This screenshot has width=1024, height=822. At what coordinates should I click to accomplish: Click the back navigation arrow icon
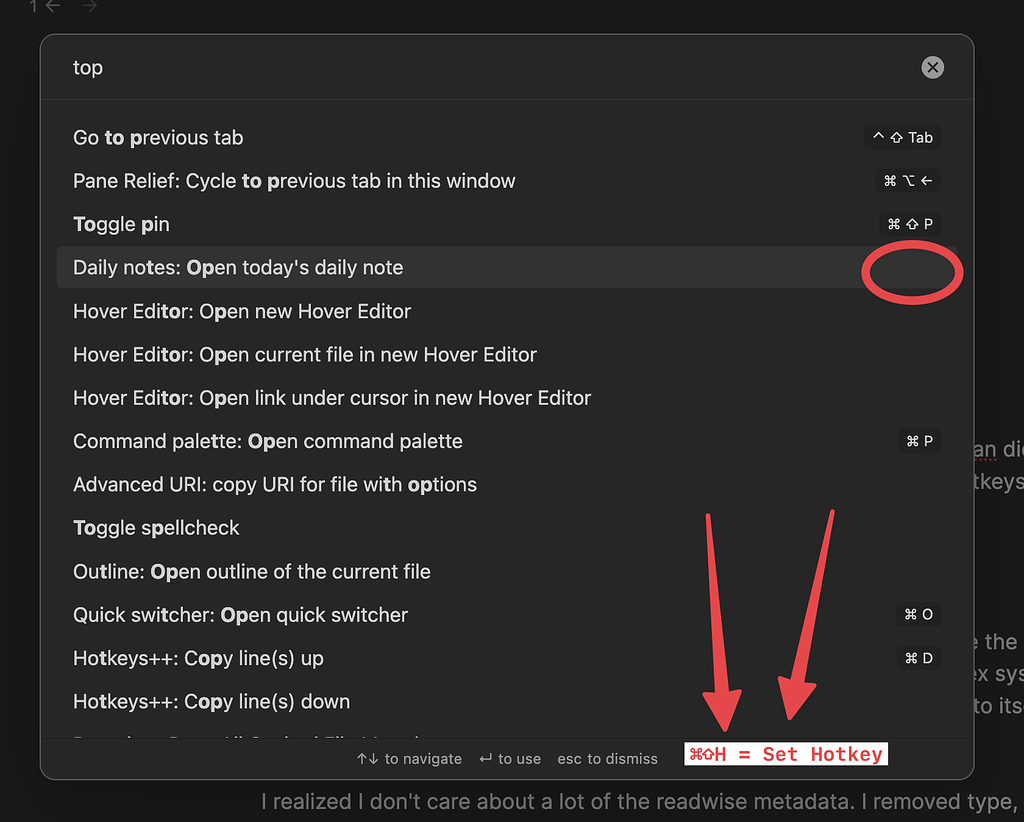point(51,7)
